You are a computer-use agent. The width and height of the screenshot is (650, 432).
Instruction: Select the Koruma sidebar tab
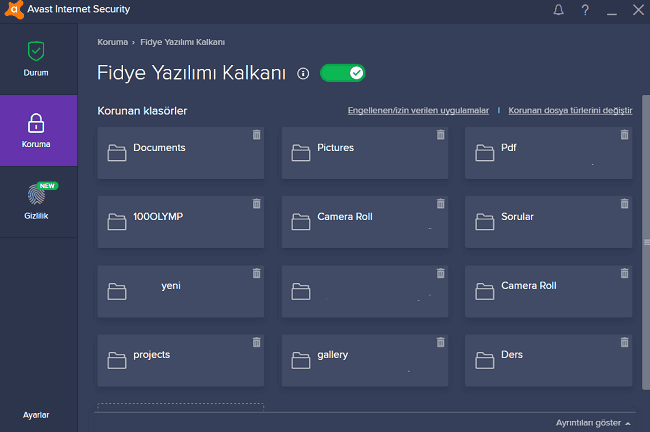(36, 130)
